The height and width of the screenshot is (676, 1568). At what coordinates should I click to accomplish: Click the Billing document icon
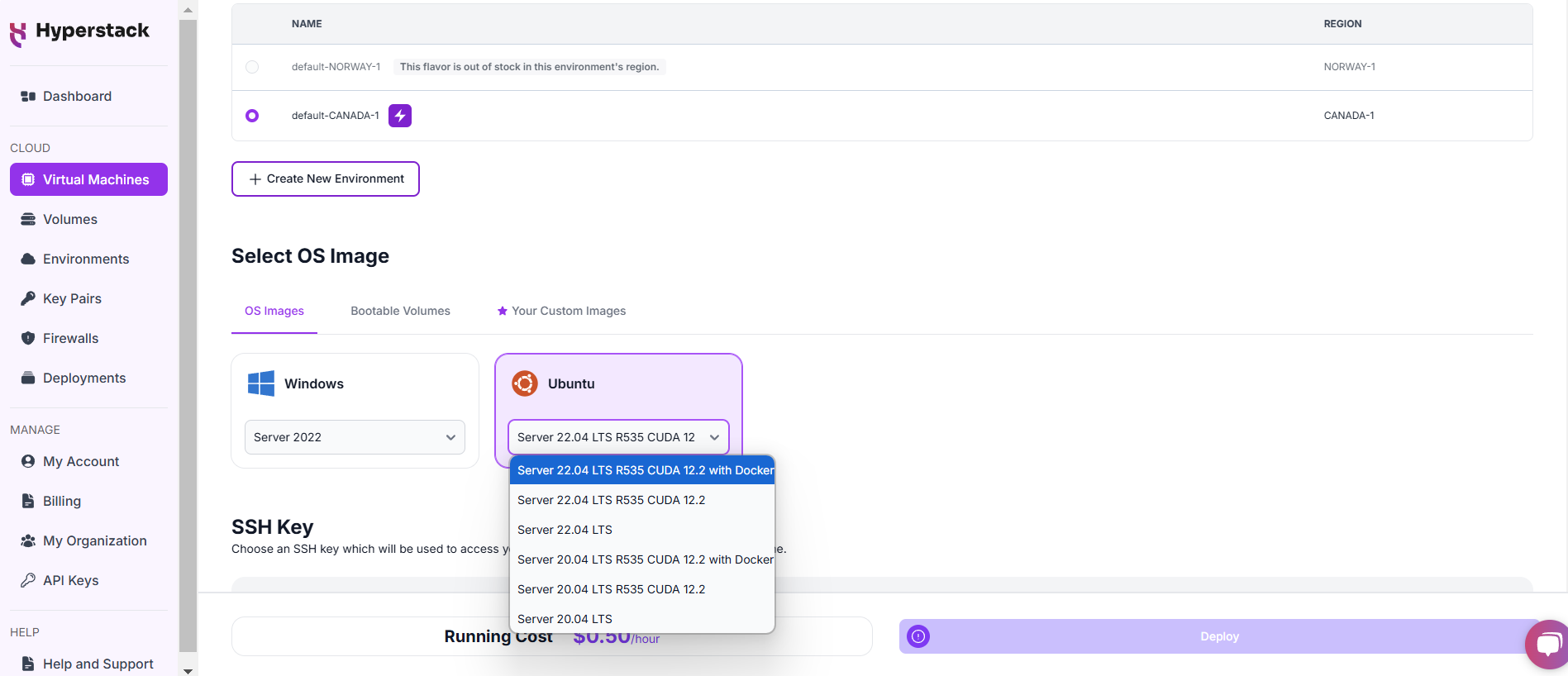[x=28, y=501]
